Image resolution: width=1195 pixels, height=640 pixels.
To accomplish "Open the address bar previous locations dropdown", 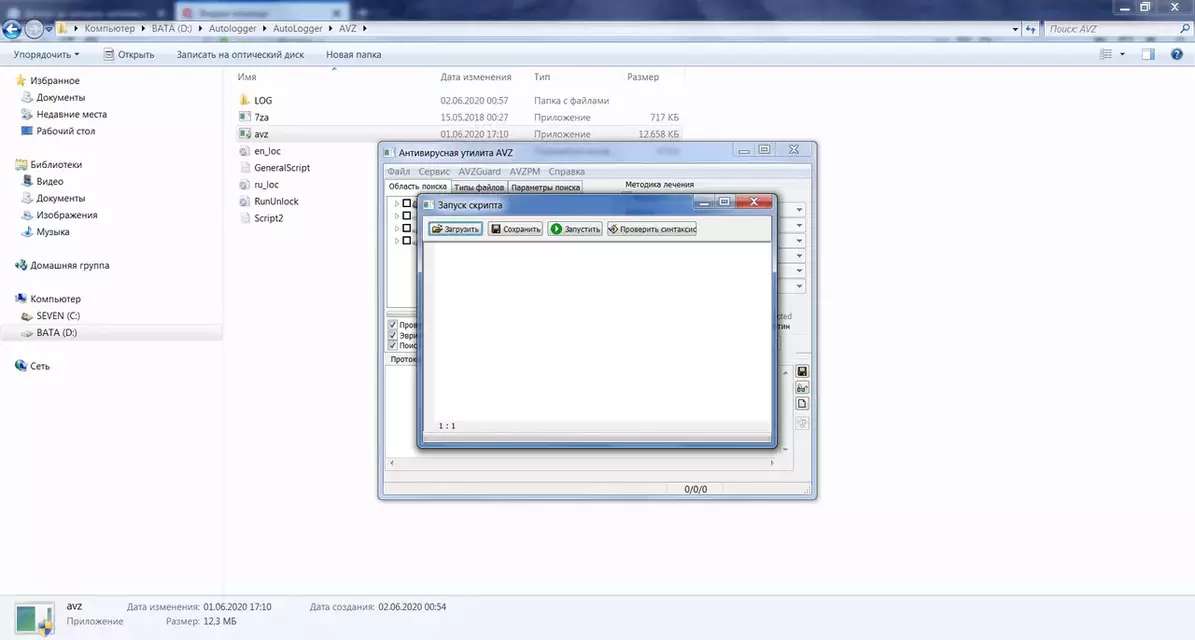I will (1015, 29).
